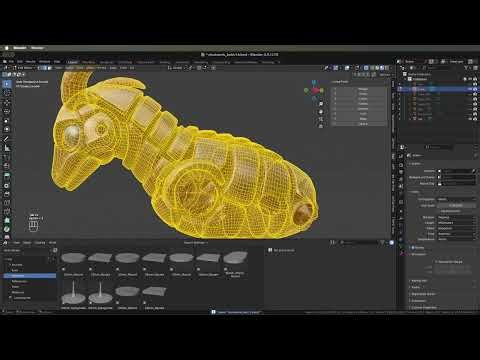Open the Edit menu

coord(20,62)
